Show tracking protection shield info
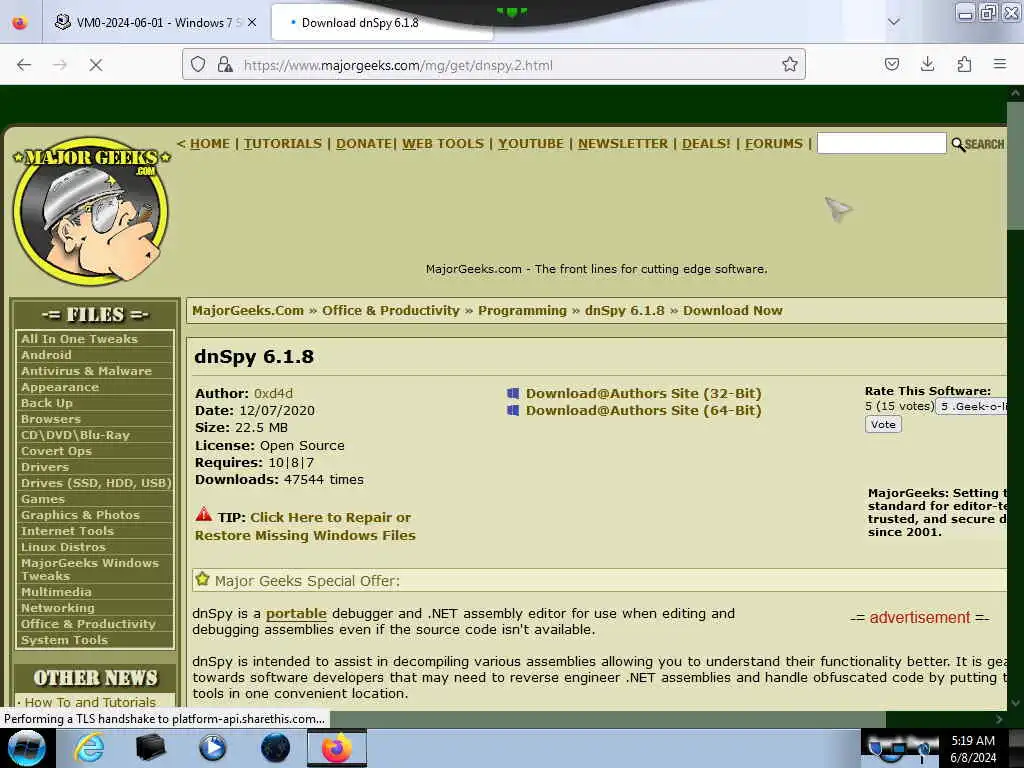Screen dimensions: 1024x768 (198, 64)
